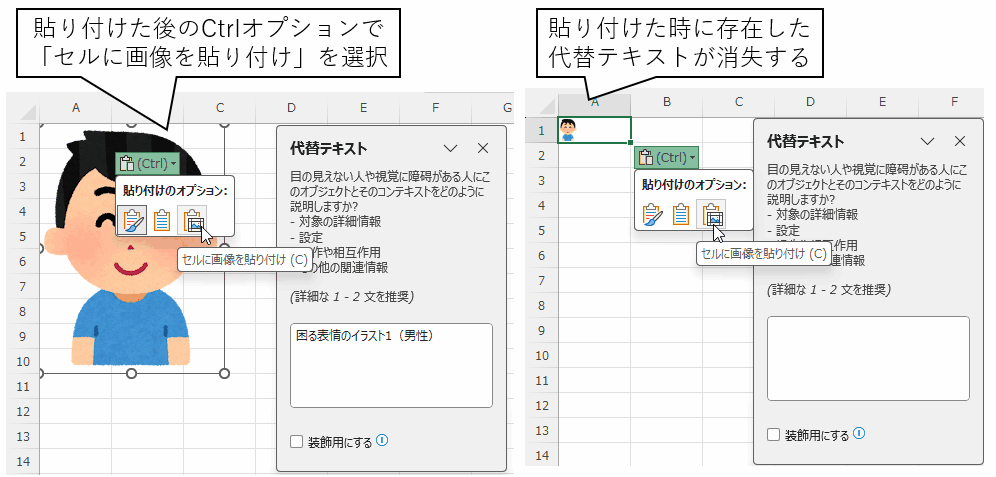Select column F header in left sheet
Viewport: 996px width, 477px height.
click(x=435, y=108)
